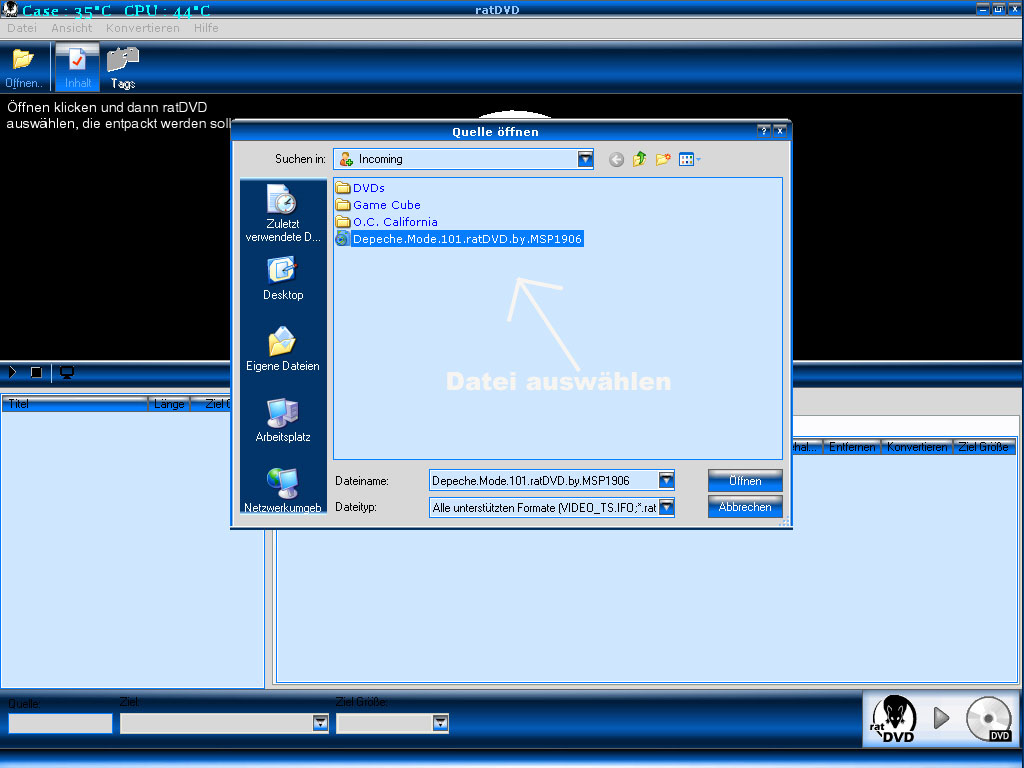Expand the Ziel Größe dropdown at the bottom
The width and height of the screenshot is (1024, 768).
click(x=440, y=723)
